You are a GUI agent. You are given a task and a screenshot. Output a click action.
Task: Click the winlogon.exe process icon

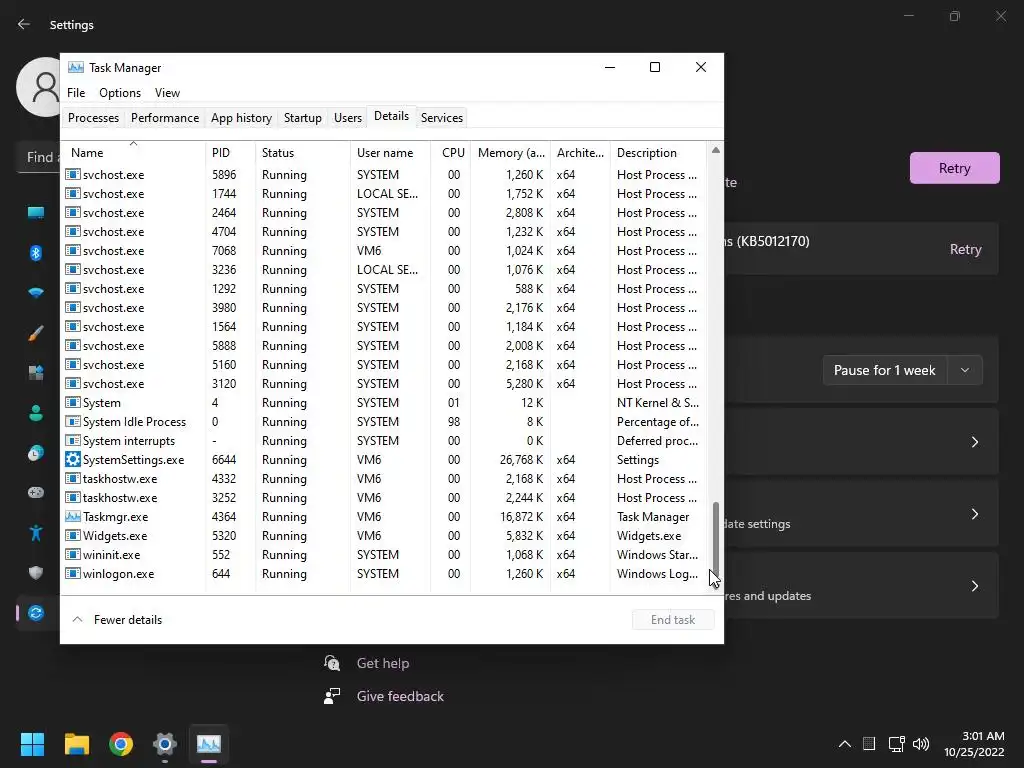[x=72, y=573]
